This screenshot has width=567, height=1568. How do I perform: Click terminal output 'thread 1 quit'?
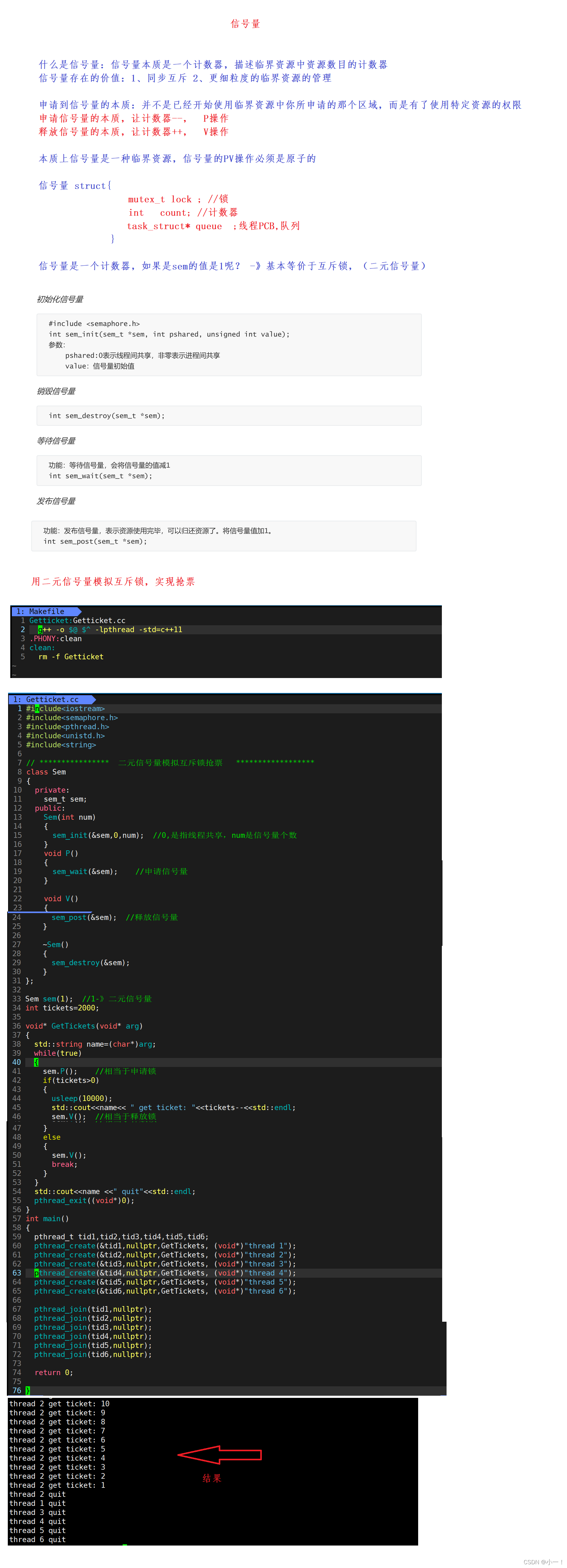tap(38, 1503)
